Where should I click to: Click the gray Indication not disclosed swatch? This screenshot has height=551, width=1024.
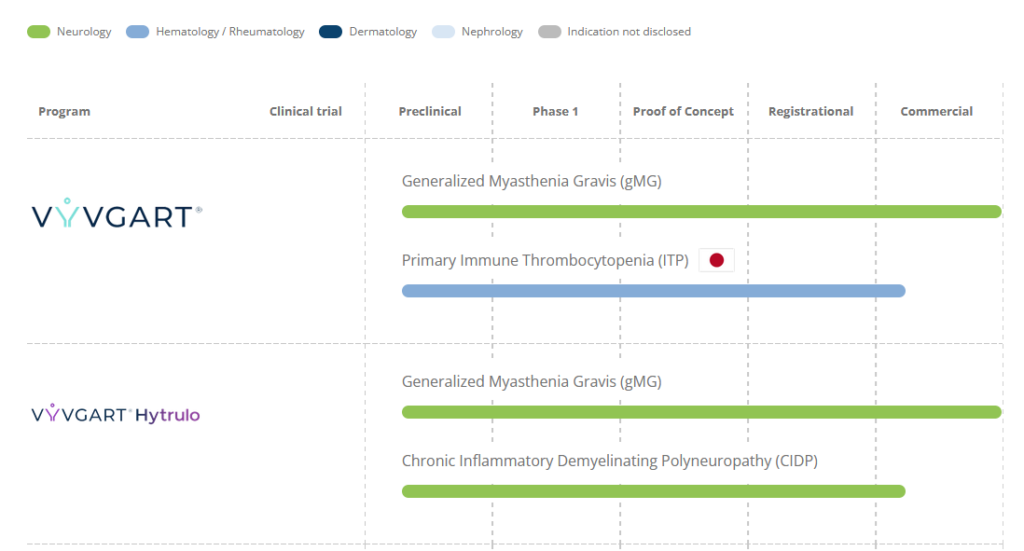tap(549, 32)
